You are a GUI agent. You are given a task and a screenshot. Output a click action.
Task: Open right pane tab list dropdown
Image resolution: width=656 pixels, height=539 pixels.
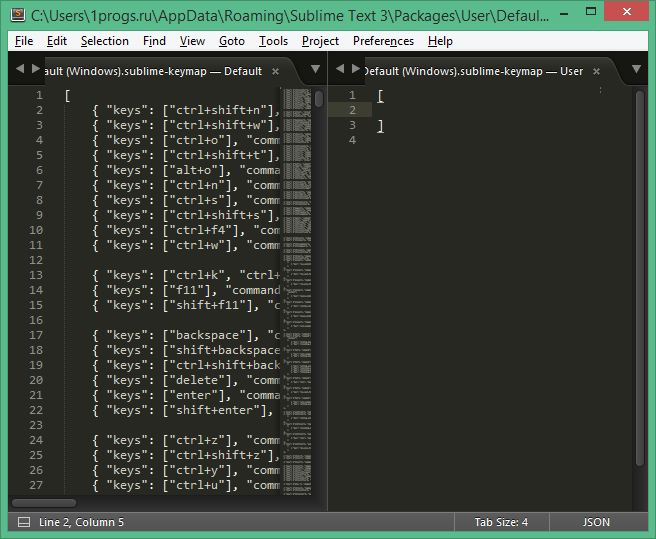pyautogui.click(x=636, y=69)
